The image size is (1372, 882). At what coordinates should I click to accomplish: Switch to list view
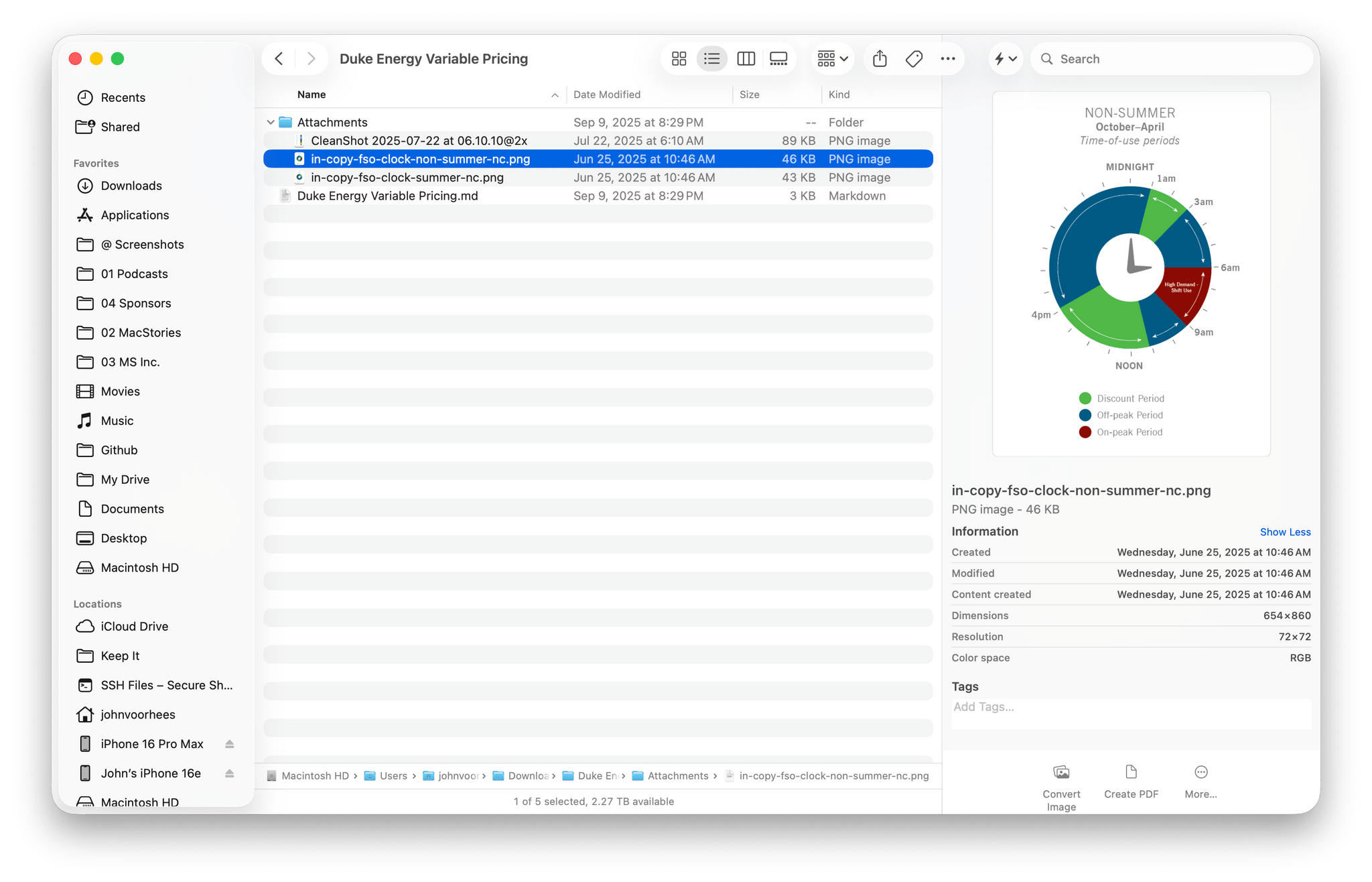[711, 59]
